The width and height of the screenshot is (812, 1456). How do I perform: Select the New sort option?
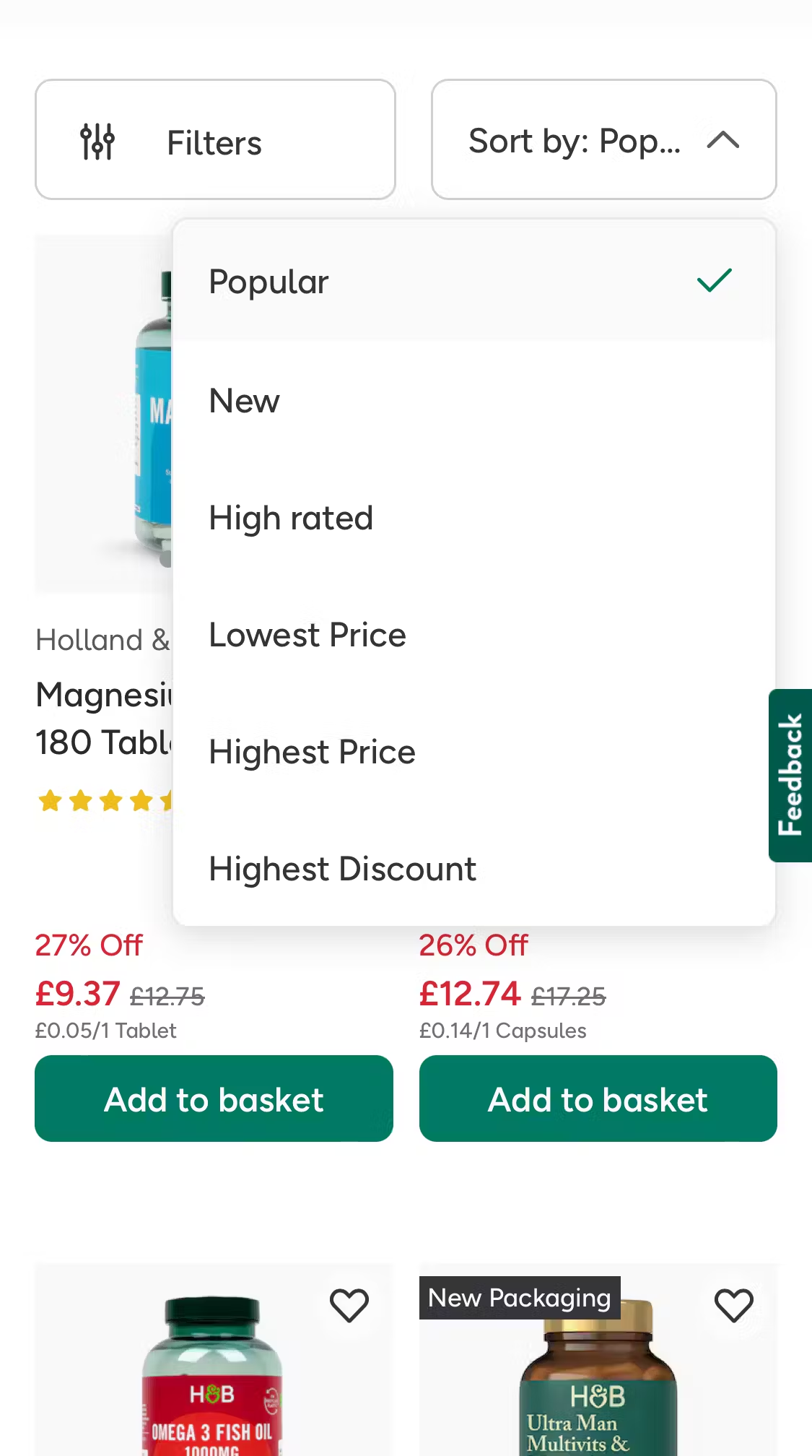[244, 400]
